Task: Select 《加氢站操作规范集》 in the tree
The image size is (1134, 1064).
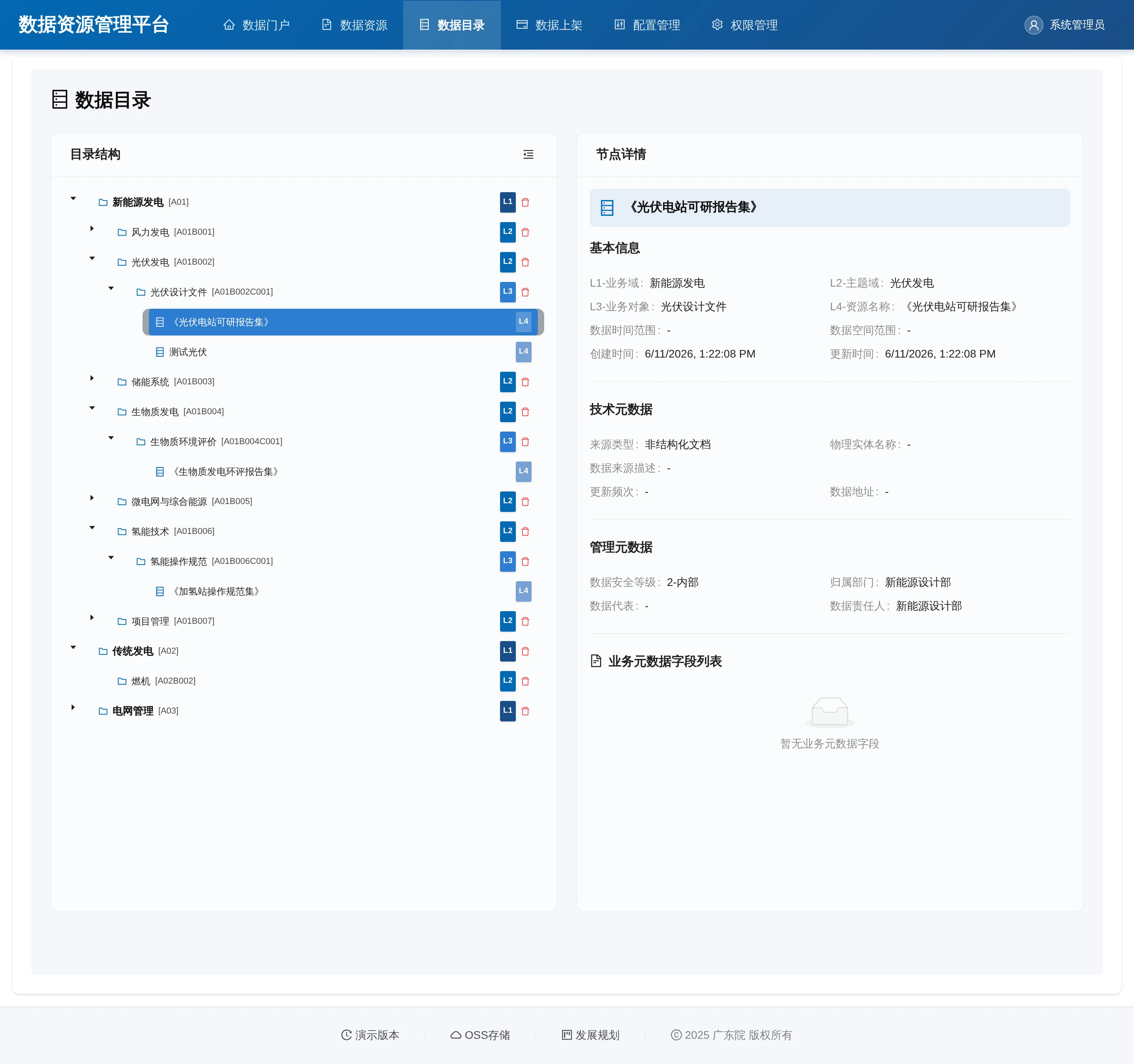Action: pos(343,591)
